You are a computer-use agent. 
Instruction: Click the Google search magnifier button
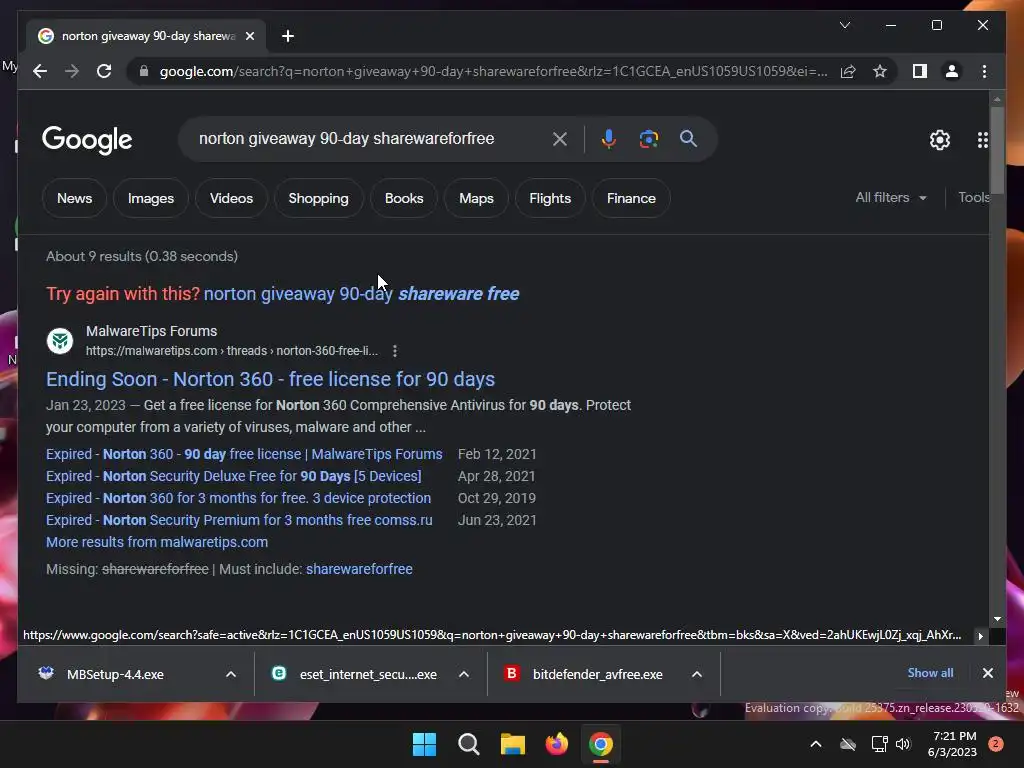[x=688, y=138]
